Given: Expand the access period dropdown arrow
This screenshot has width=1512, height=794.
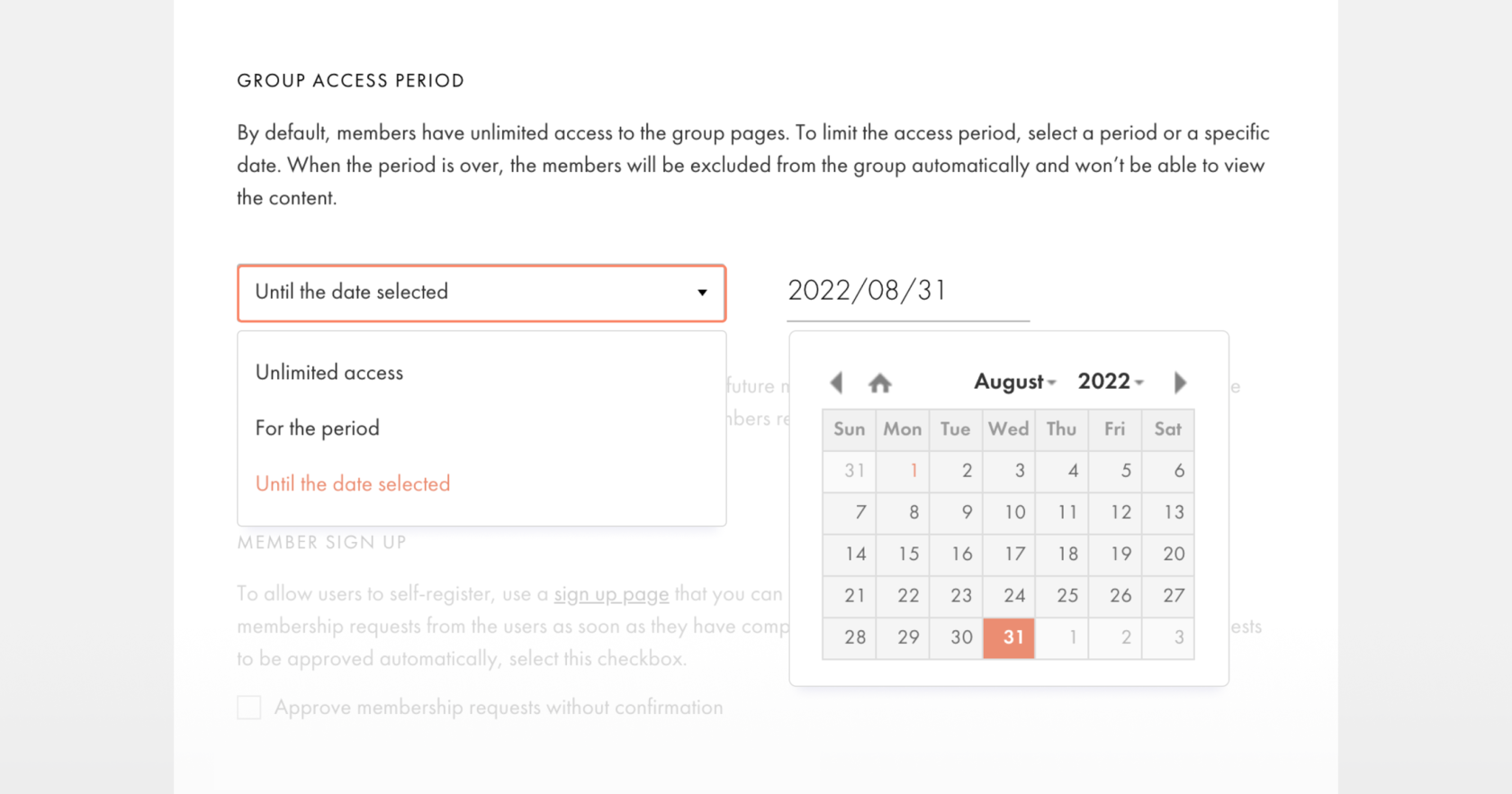Looking at the screenshot, I should click(x=702, y=293).
